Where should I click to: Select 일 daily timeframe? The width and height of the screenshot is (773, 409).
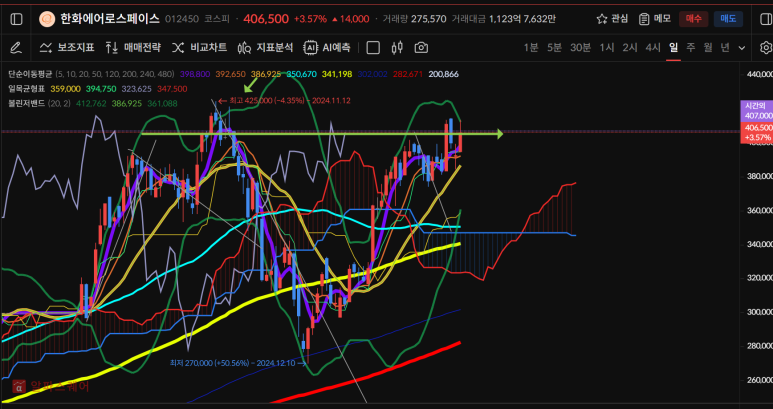[673, 48]
